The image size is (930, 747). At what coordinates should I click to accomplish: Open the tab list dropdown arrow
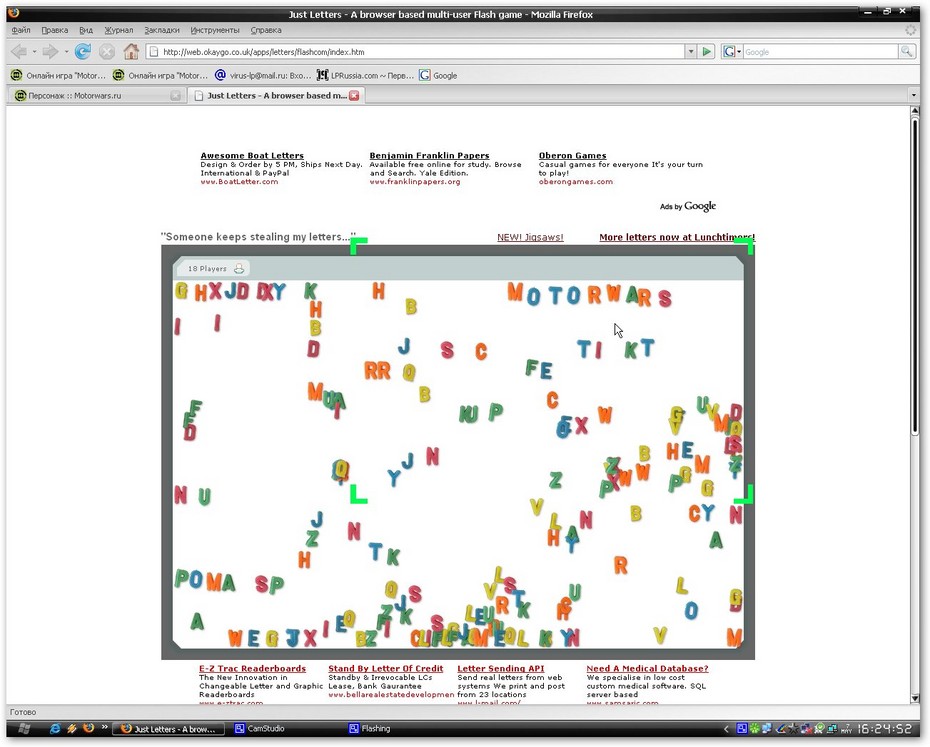pyautogui.click(x=913, y=95)
